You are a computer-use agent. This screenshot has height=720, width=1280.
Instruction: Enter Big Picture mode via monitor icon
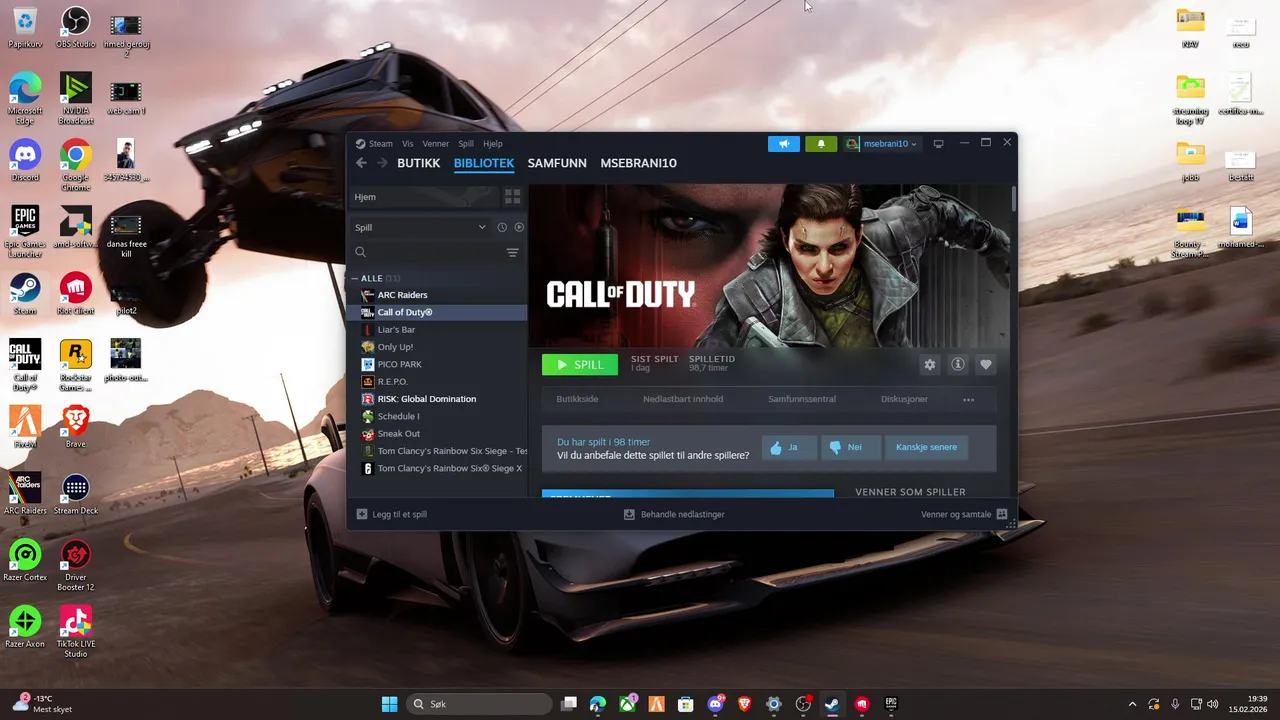tap(938, 144)
